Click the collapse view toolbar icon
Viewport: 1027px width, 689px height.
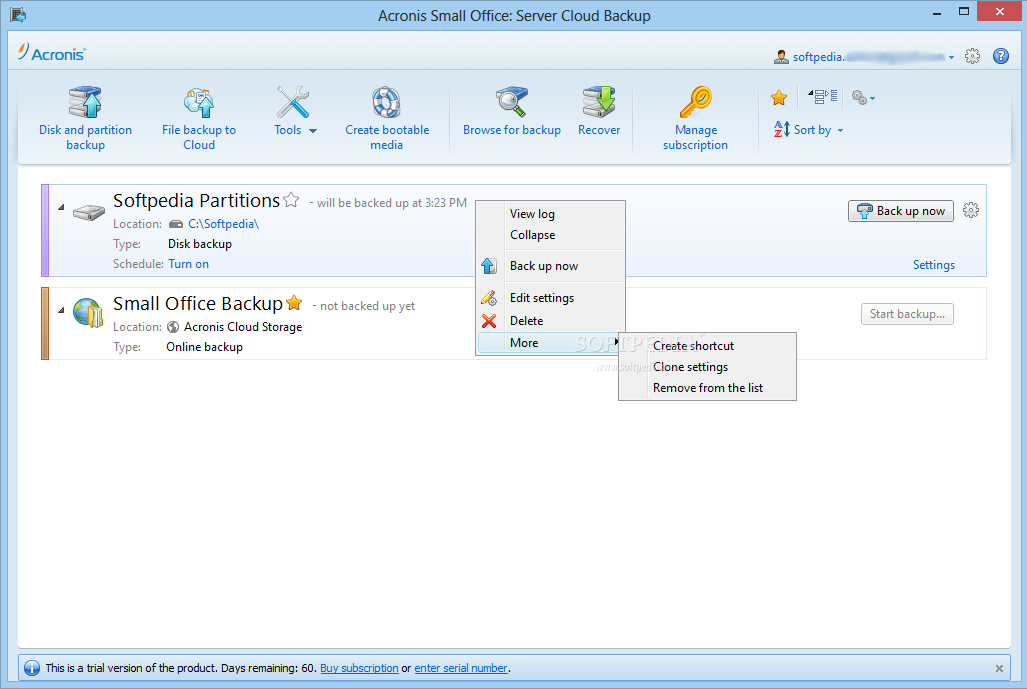[x=823, y=97]
